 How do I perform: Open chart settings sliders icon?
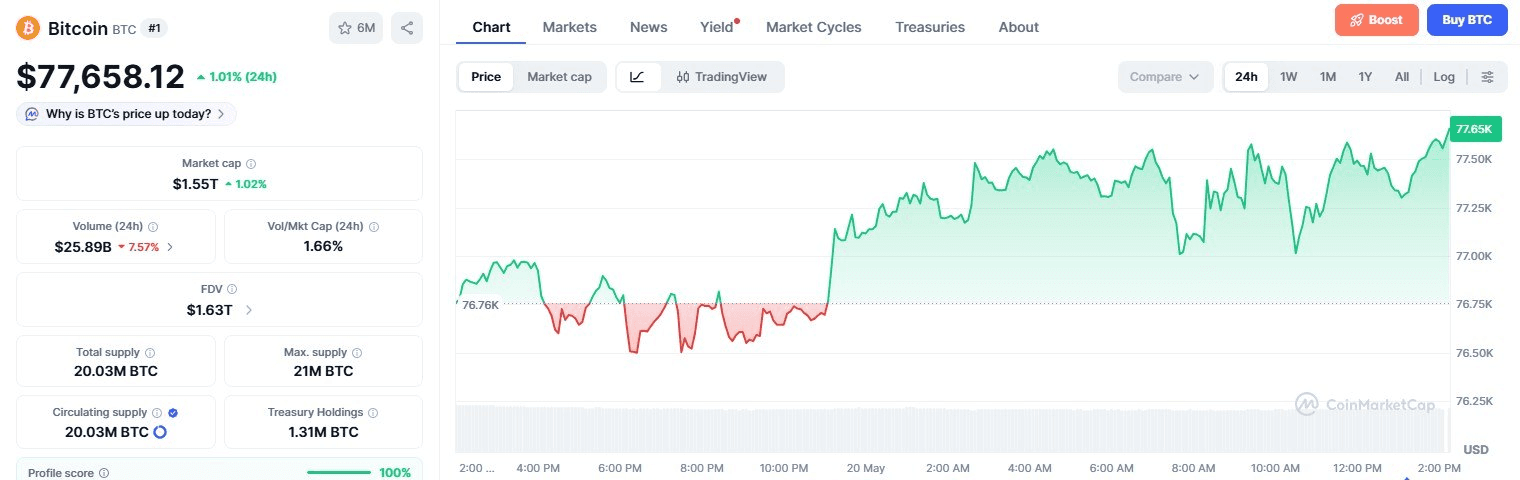1487,77
